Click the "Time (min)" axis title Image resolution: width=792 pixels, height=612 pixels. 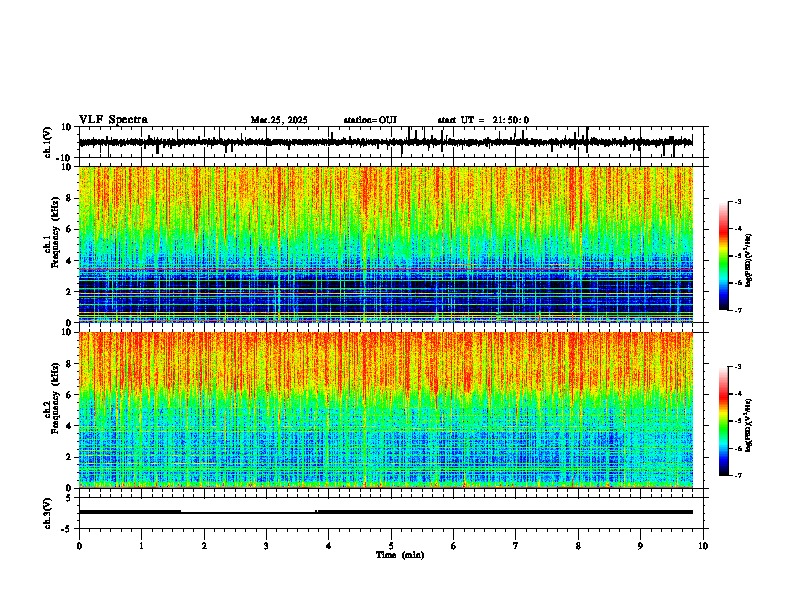[x=400, y=555]
